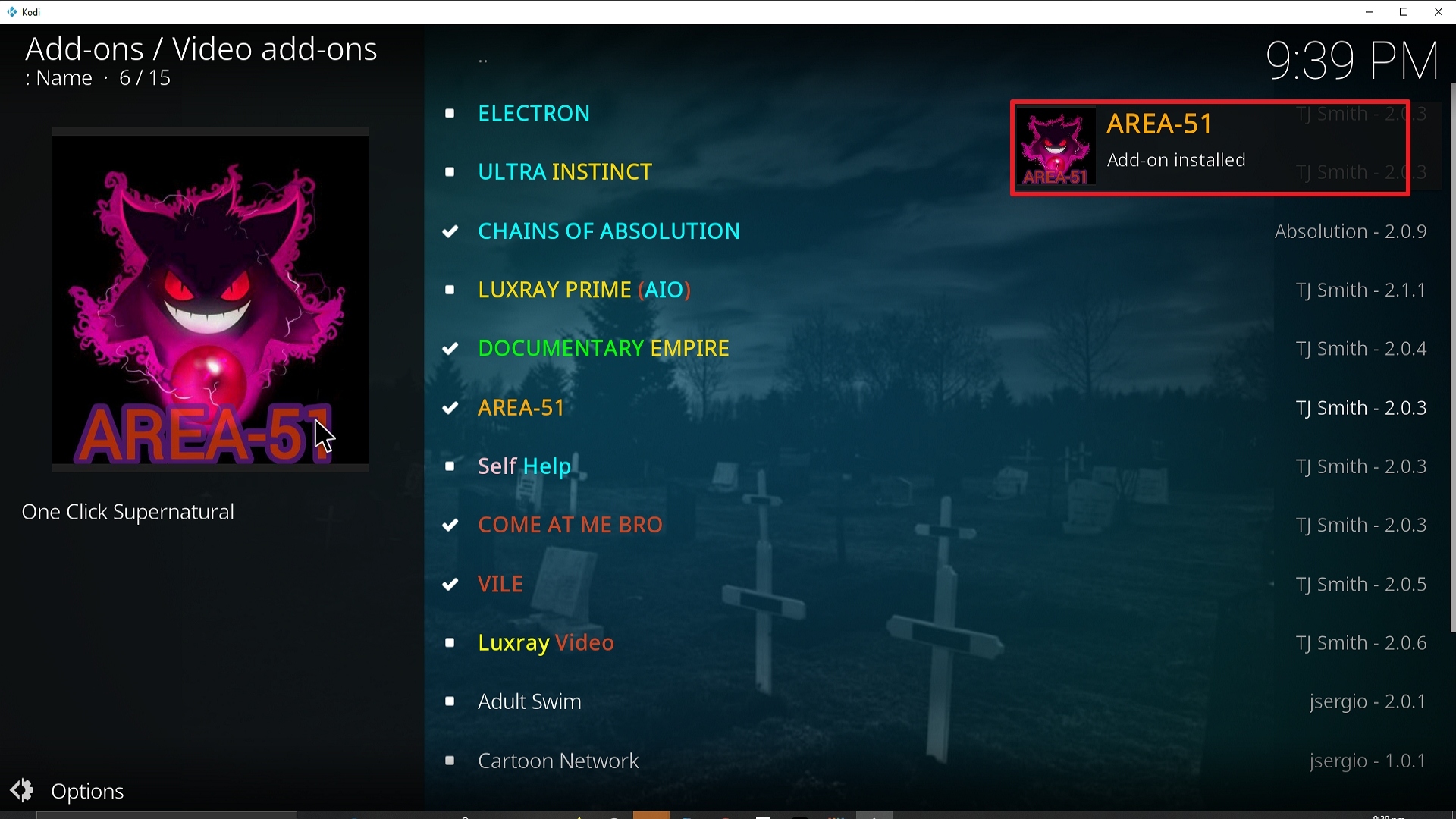Click the 'Add-ons / Video add-ons' header
The image size is (1456, 819).
201,49
